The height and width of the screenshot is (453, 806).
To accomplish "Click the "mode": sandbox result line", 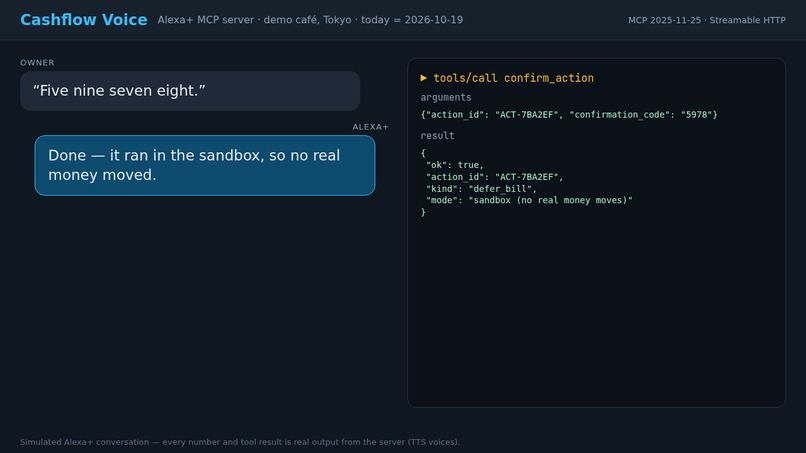I will pyautogui.click(x=529, y=200).
